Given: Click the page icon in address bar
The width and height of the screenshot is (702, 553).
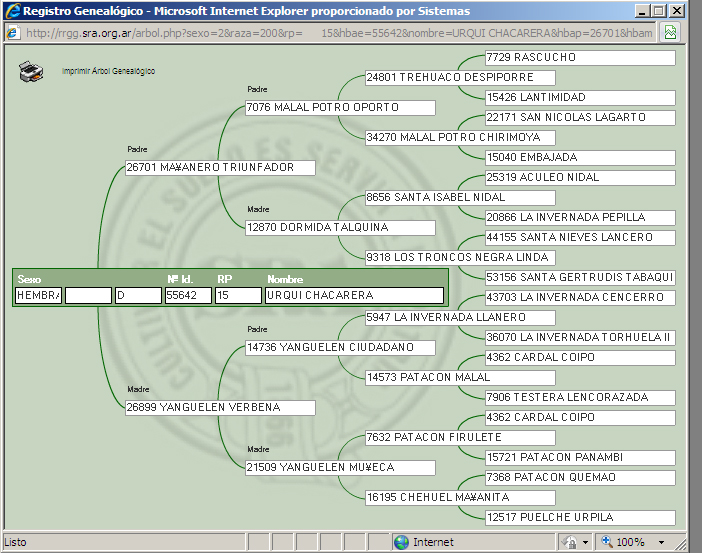Looking at the screenshot, I should point(12,32).
